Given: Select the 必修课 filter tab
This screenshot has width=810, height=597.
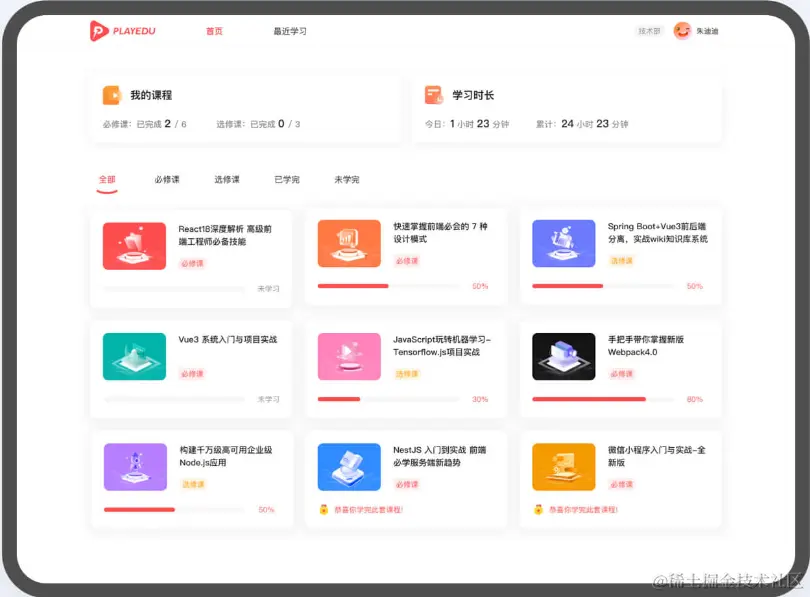Looking at the screenshot, I should (167, 180).
